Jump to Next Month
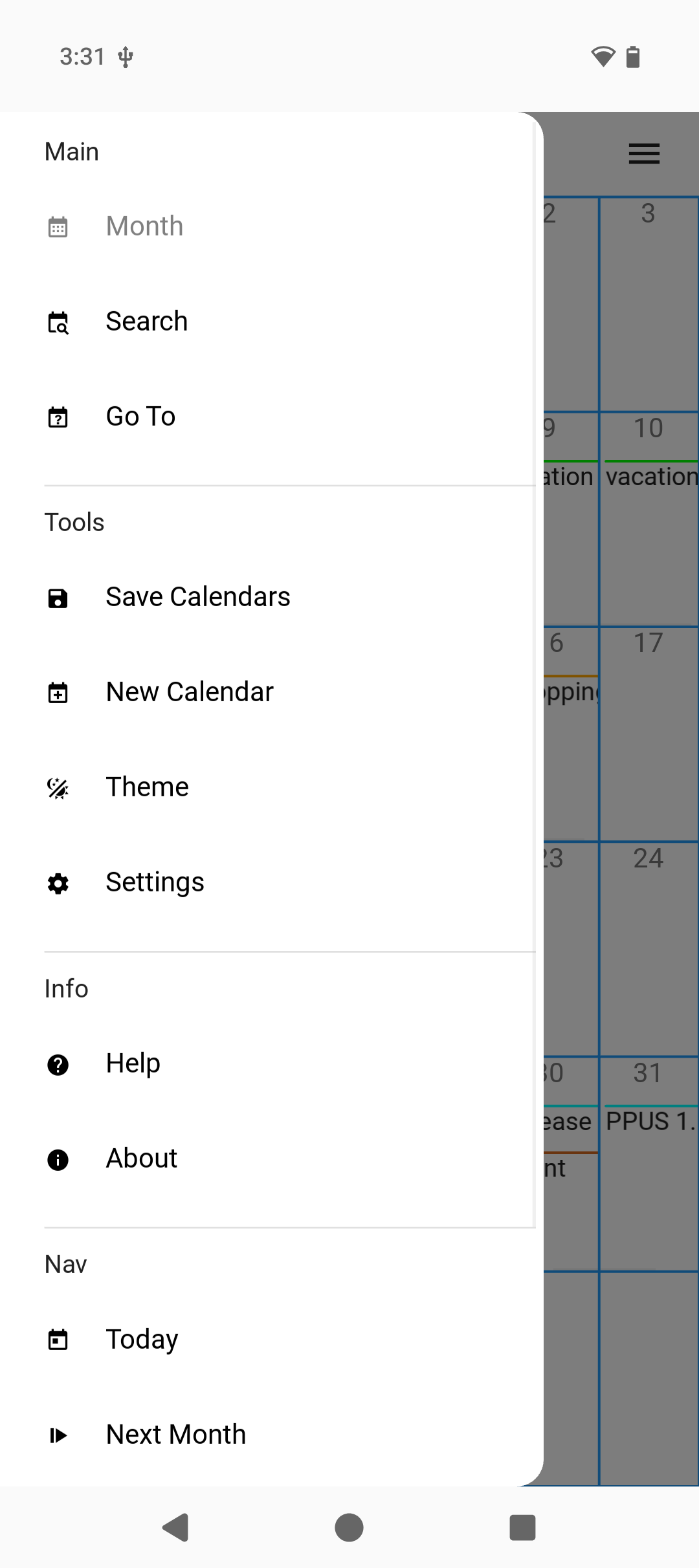 (176, 1434)
